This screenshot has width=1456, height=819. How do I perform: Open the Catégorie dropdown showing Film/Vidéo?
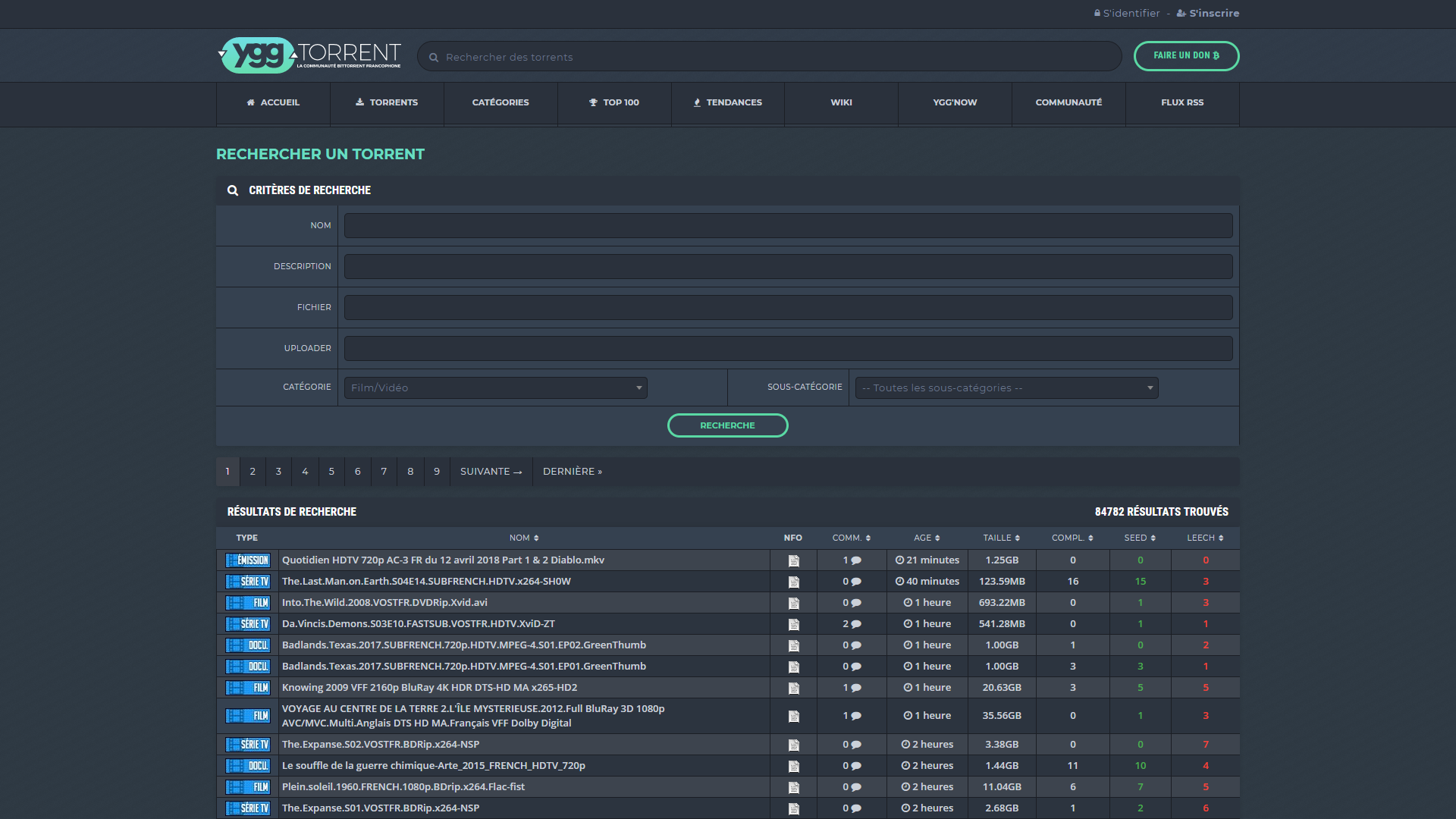click(495, 388)
